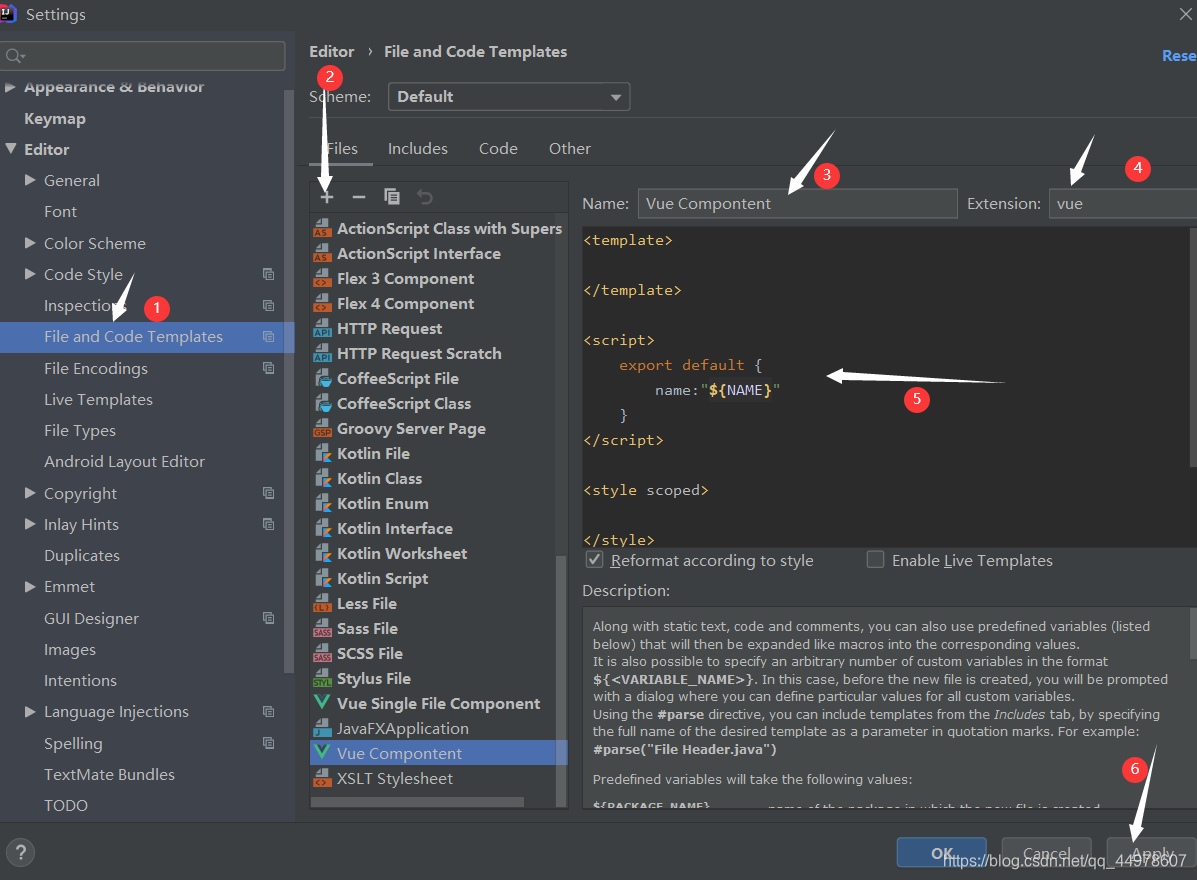Open TextMate Bundles settings
1197x880 pixels.
tap(109, 774)
